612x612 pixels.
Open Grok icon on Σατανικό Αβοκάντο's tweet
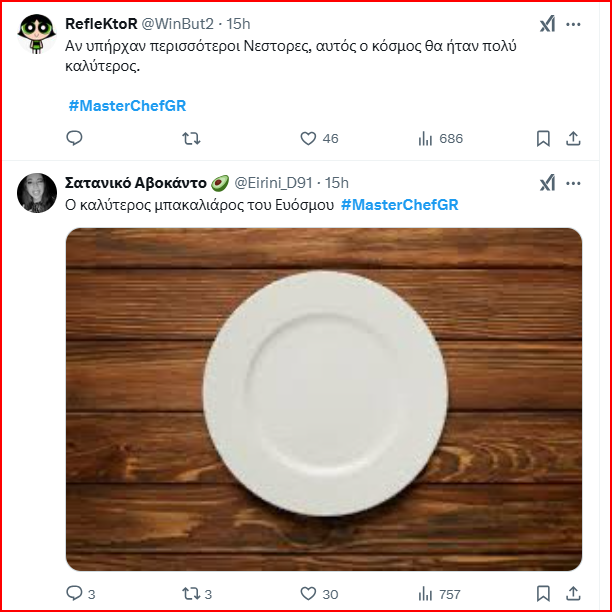(547, 182)
